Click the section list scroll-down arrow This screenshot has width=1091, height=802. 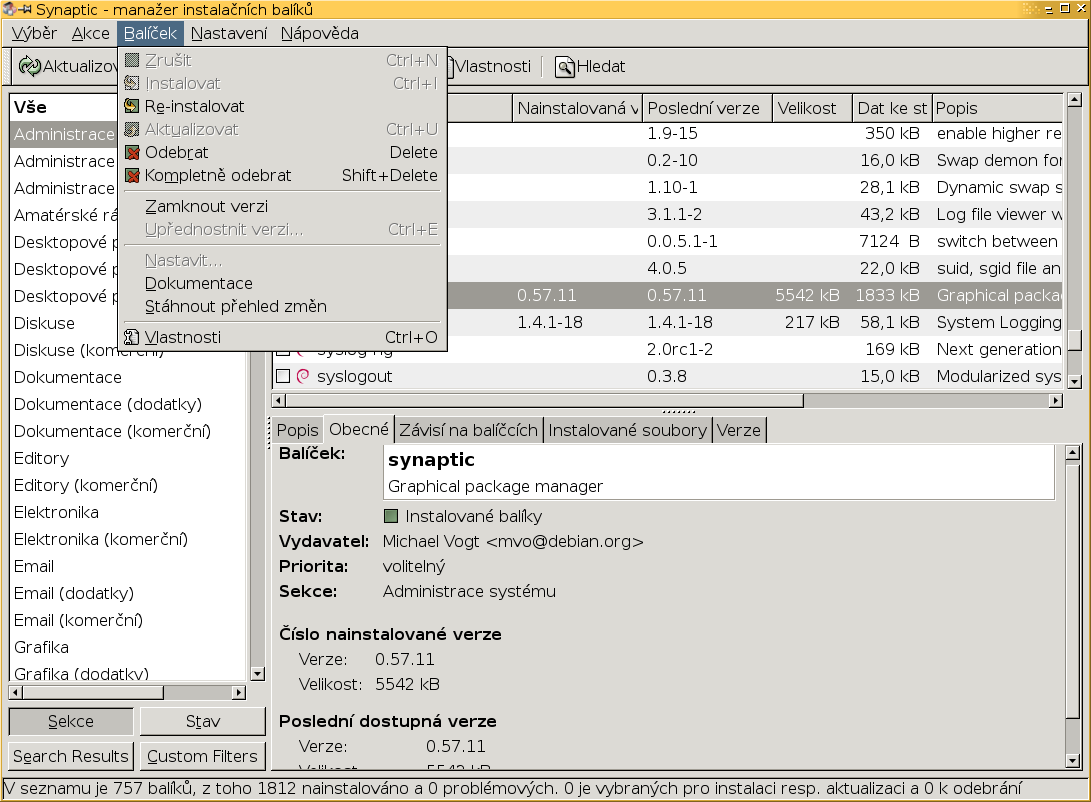[x=257, y=673]
